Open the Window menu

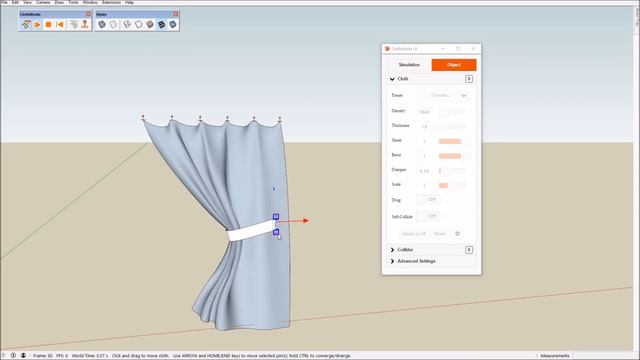[x=90, y=2]
